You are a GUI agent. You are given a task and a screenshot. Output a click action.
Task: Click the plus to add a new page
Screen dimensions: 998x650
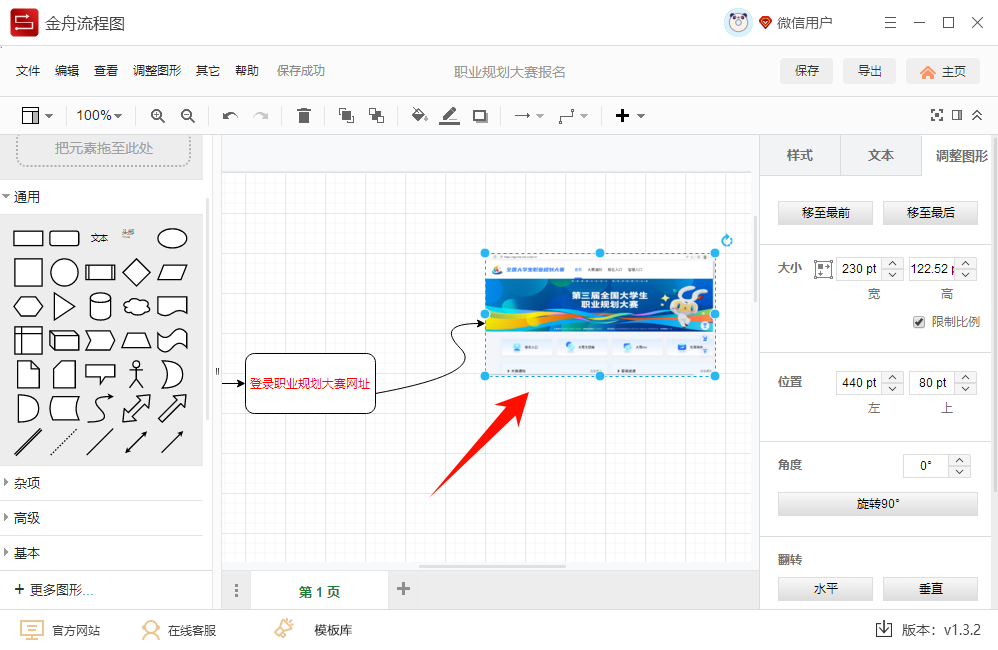(404, 590)
